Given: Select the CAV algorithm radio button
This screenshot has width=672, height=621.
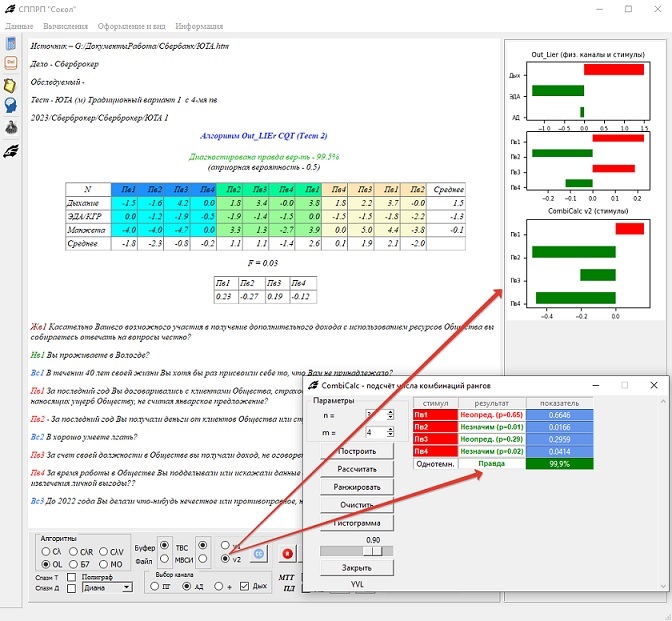Looking at the screenshot, I should point(103,551).
